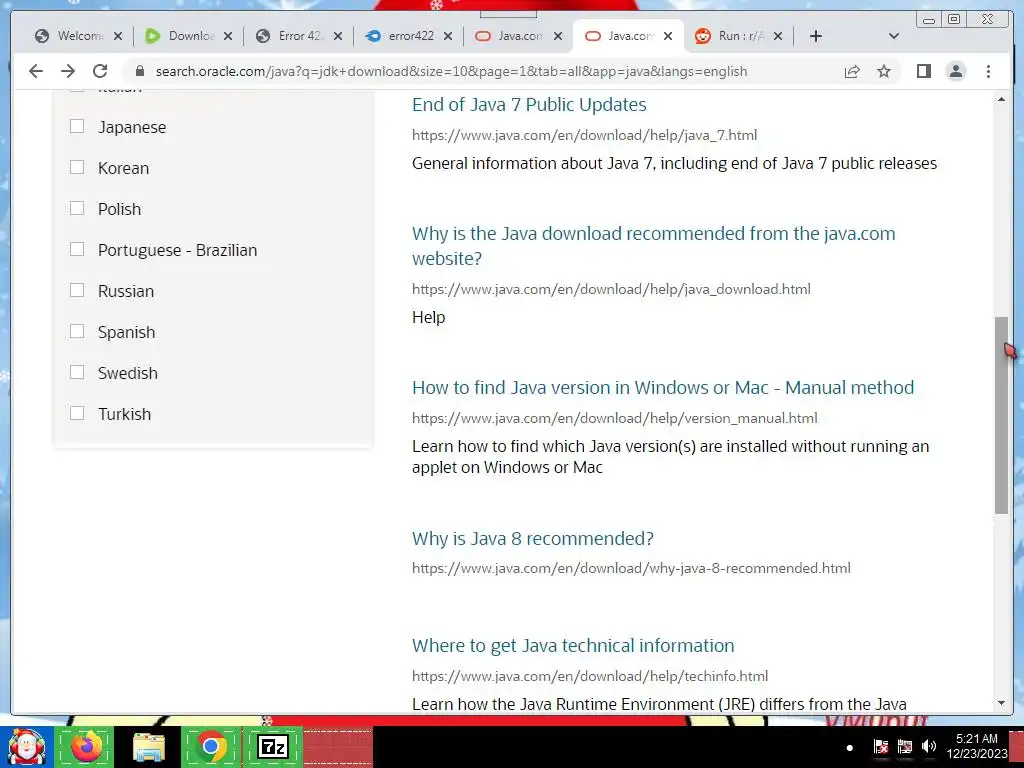Image resolution: width=1024 pixels, height=768 pixels.
Task: Open File Explorer from the taskbar
Action: (x=149, y=746)
